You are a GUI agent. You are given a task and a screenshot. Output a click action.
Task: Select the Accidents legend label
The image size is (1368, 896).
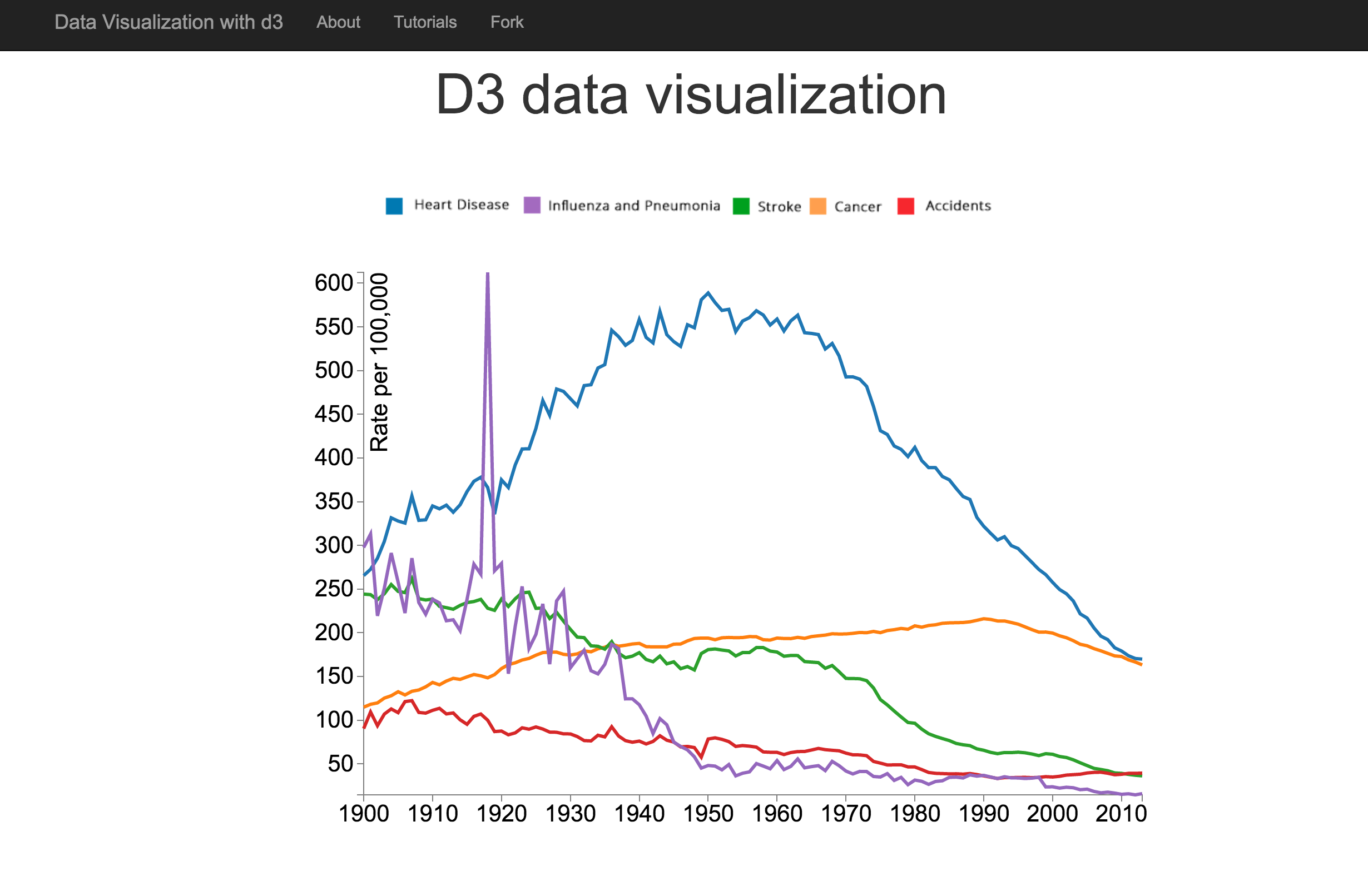(958, 206)
